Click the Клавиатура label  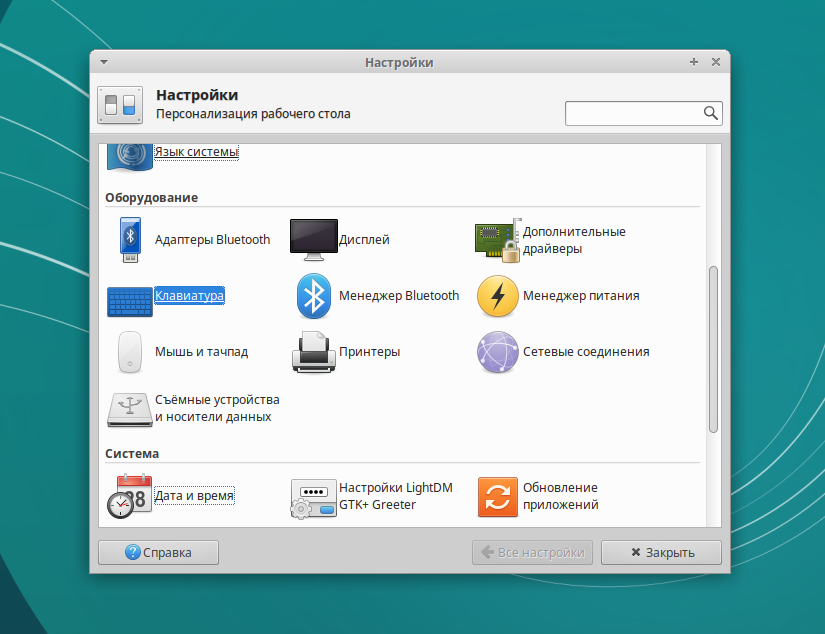pos(189,295)
